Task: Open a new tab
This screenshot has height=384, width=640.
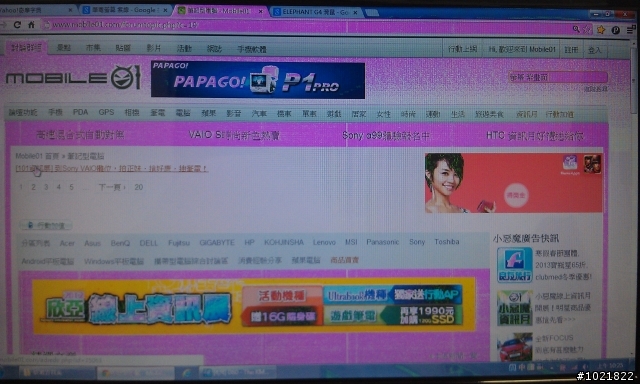Action: pos(372,13)
